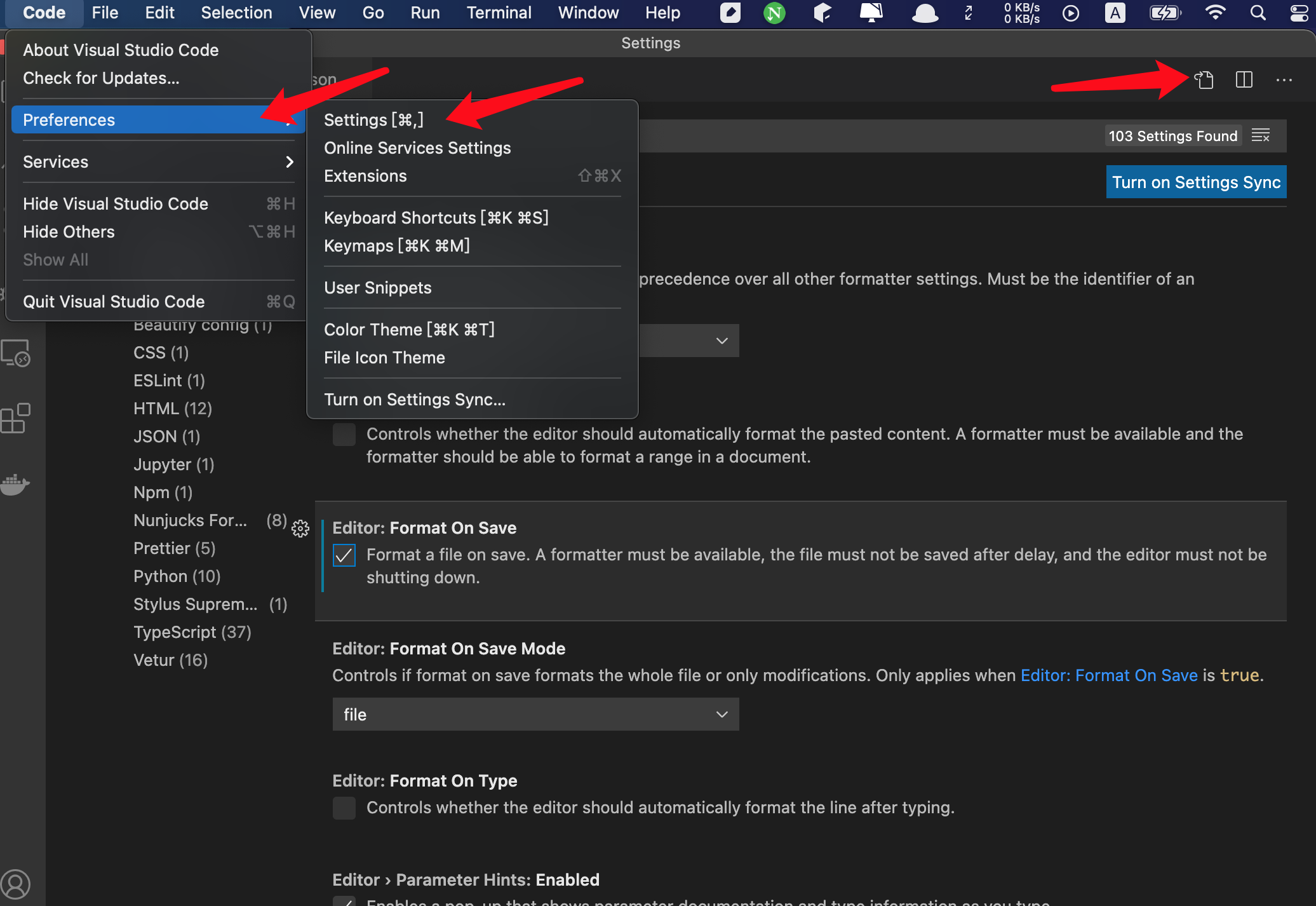
Task: Follow the Editor: Format On Save link
Action: tap(1109, 675)
